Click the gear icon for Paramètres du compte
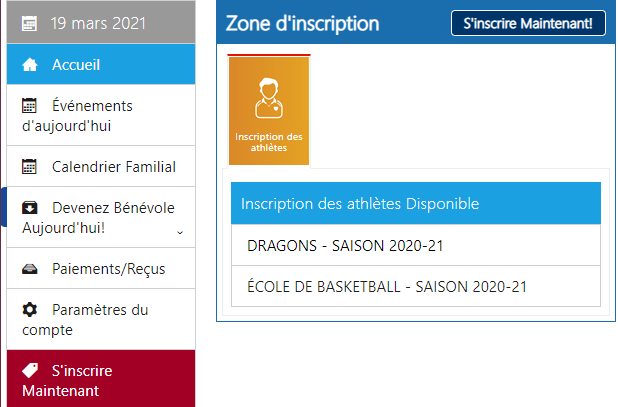Image resolution: width=618 pixels, height=407 pixels. pyautogui.click(x=30, y=310)
